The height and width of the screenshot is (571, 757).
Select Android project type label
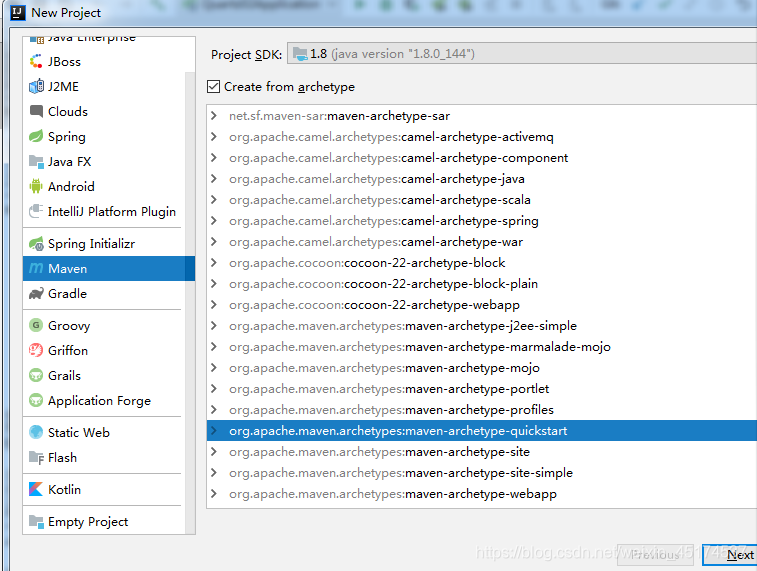(x=71, y=186)
